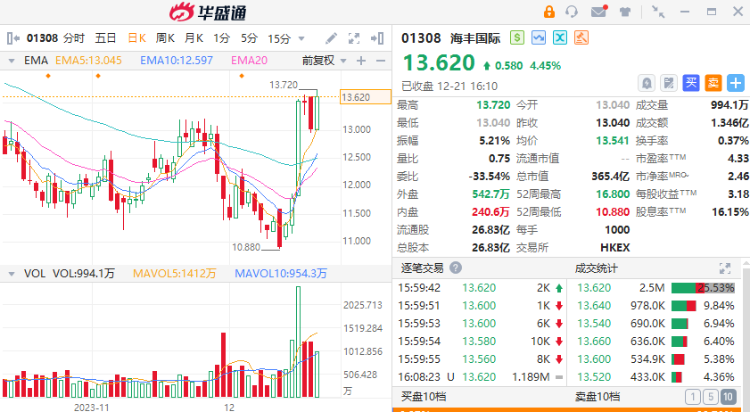Image resolution: width=750 pixels, height=412 pixels.
Task: Remove indicator with minus icon
Action: tap(381, 61)
